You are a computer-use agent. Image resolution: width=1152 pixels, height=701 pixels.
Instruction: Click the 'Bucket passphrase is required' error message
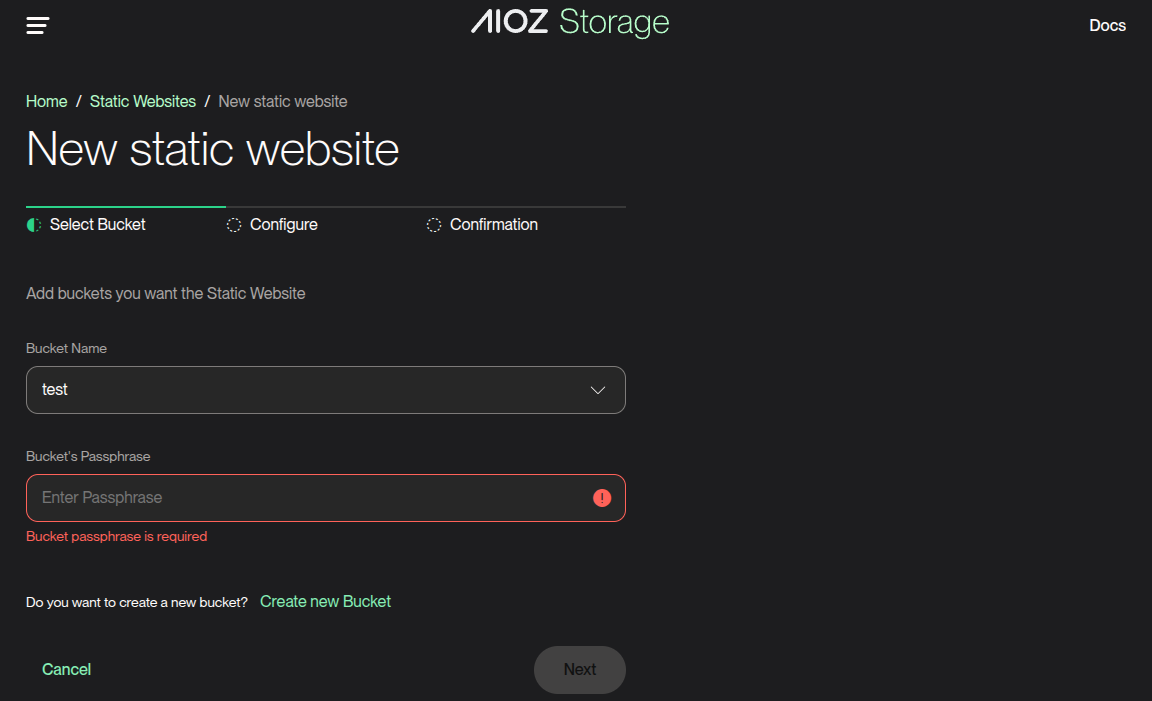coord(117,537)
